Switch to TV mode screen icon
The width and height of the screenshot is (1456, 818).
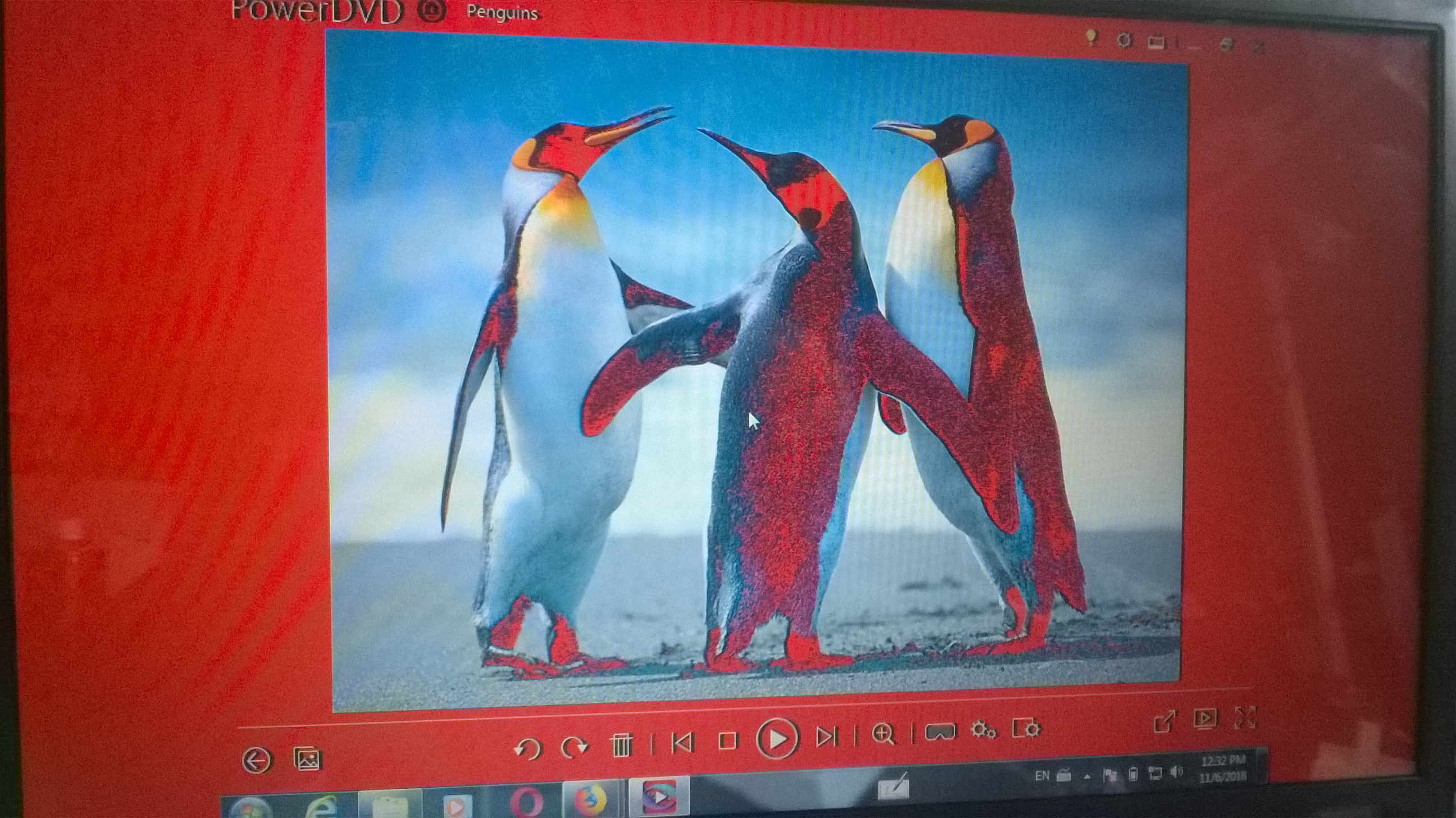click(x=1204, y=719)
